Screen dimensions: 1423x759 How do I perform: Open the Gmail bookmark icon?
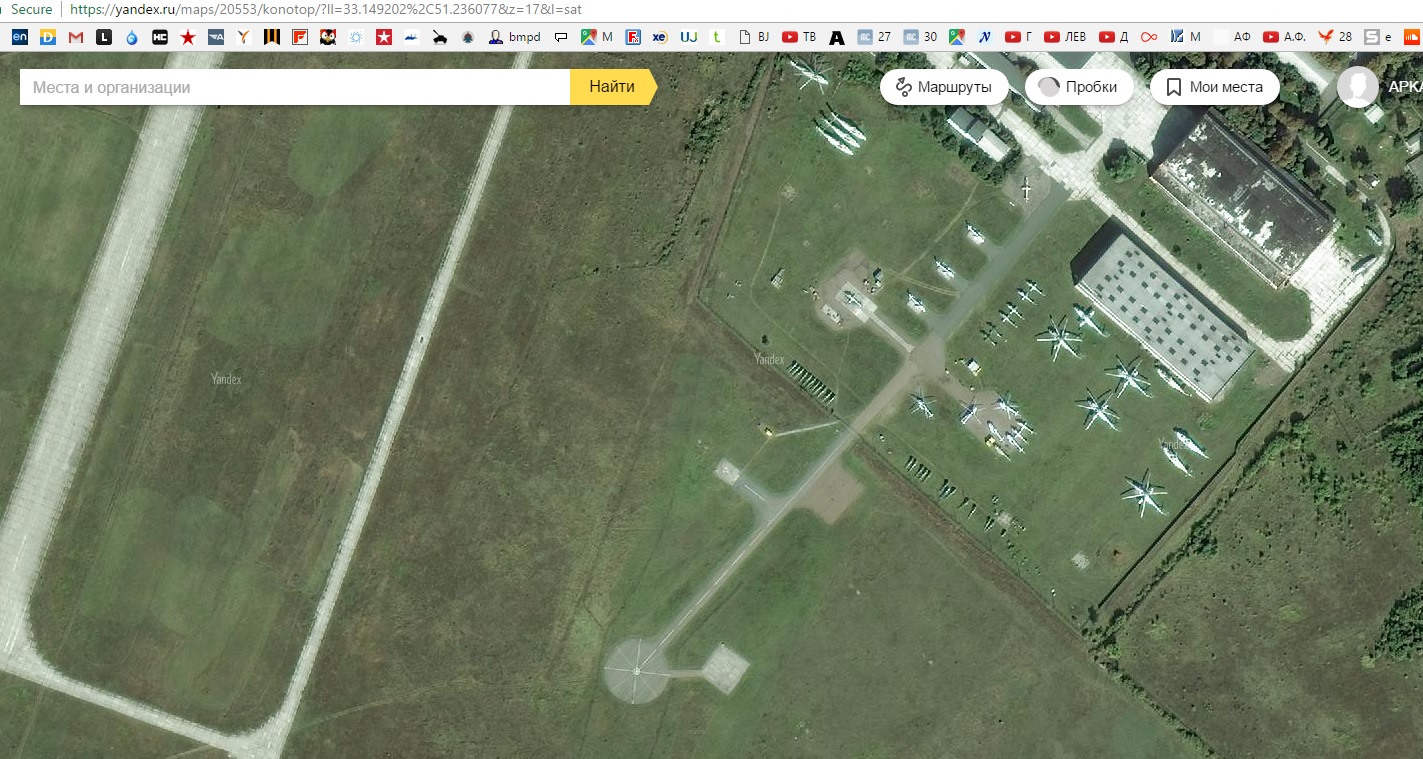point(76,37)
